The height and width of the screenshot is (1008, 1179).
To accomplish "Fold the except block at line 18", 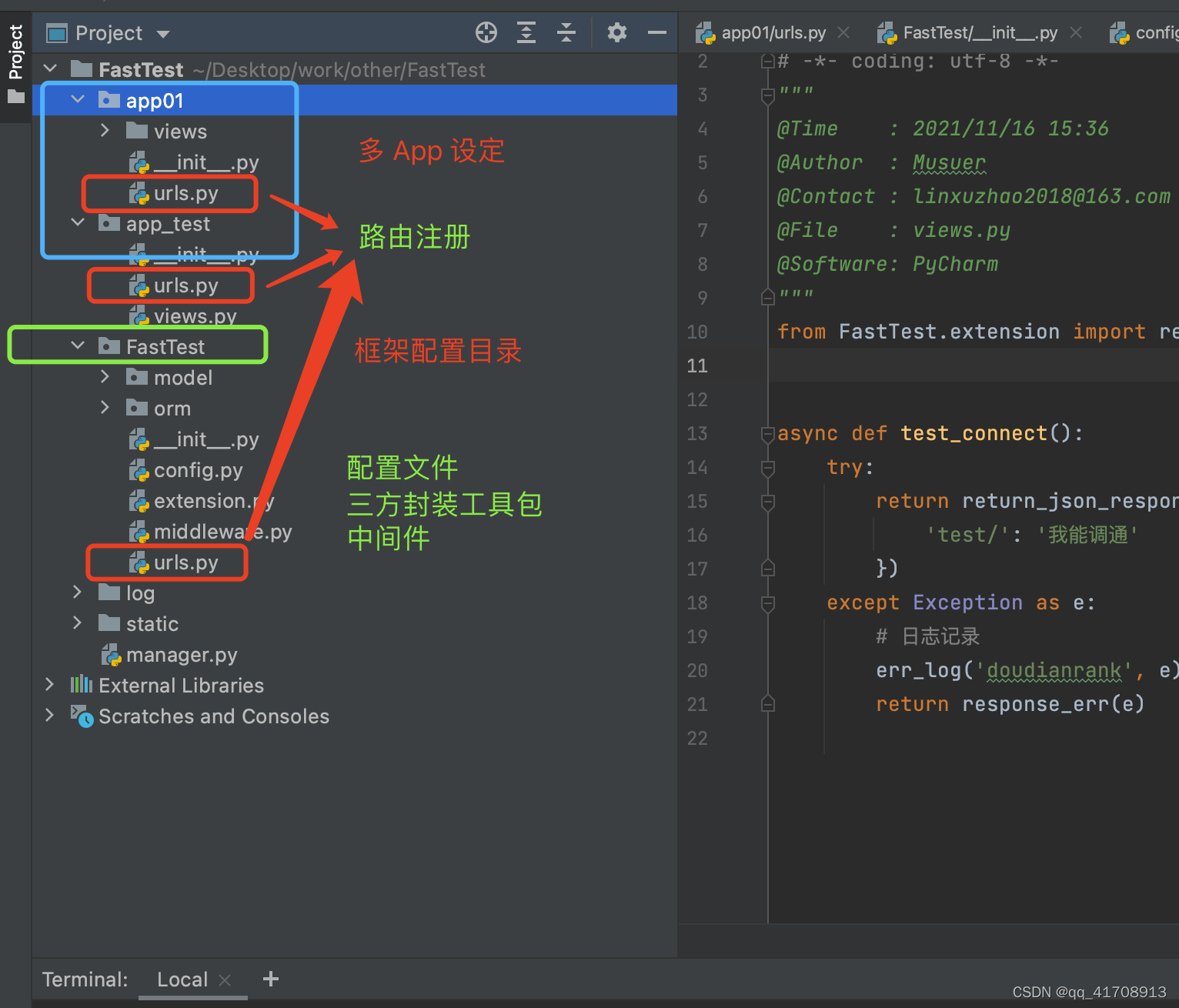I will pos(767,603).
